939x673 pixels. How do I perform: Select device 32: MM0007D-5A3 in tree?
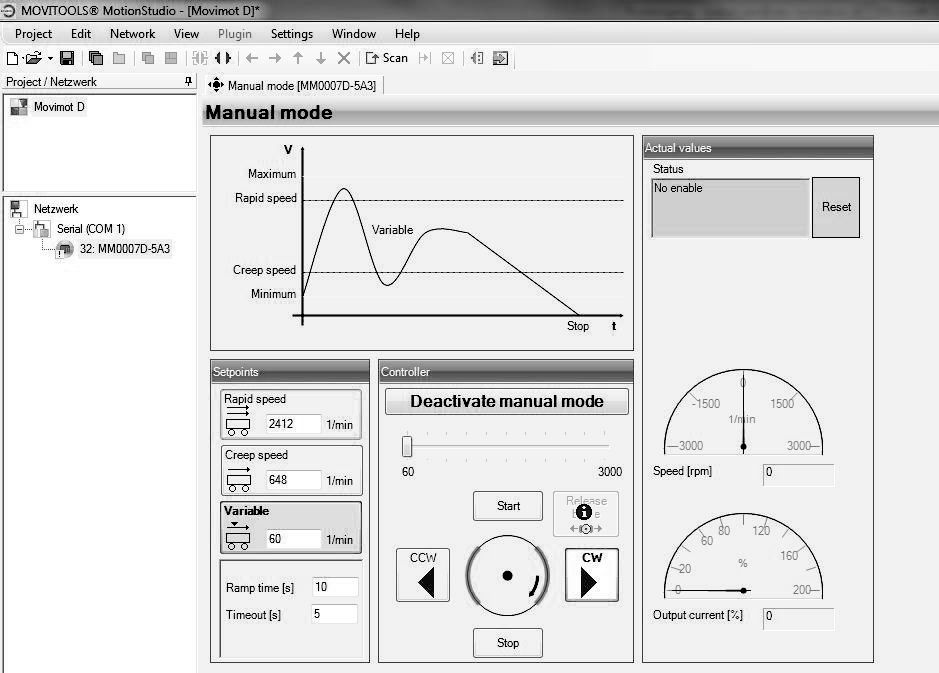125,248
